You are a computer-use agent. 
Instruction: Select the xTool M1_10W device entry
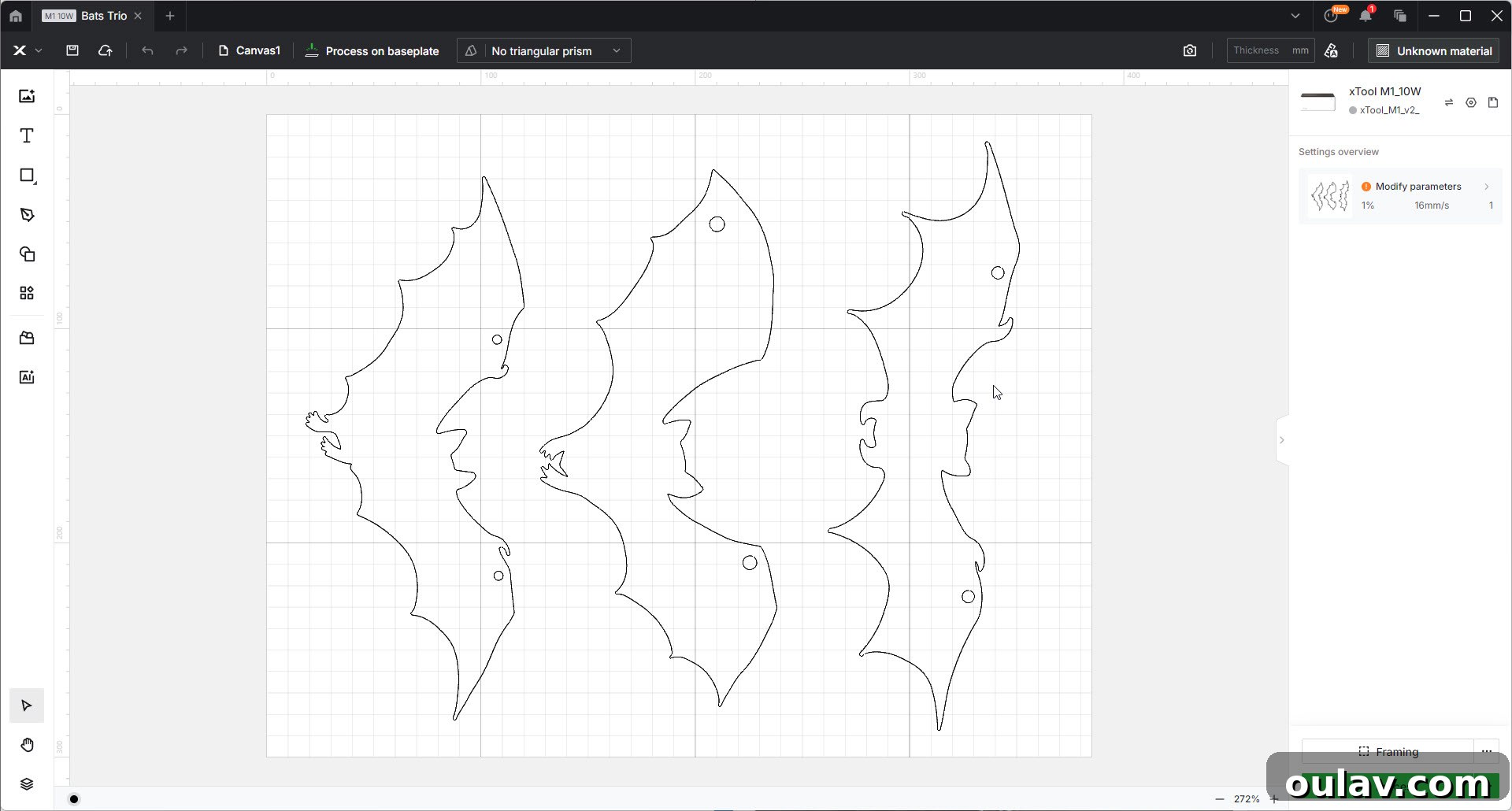[1361, 101]
